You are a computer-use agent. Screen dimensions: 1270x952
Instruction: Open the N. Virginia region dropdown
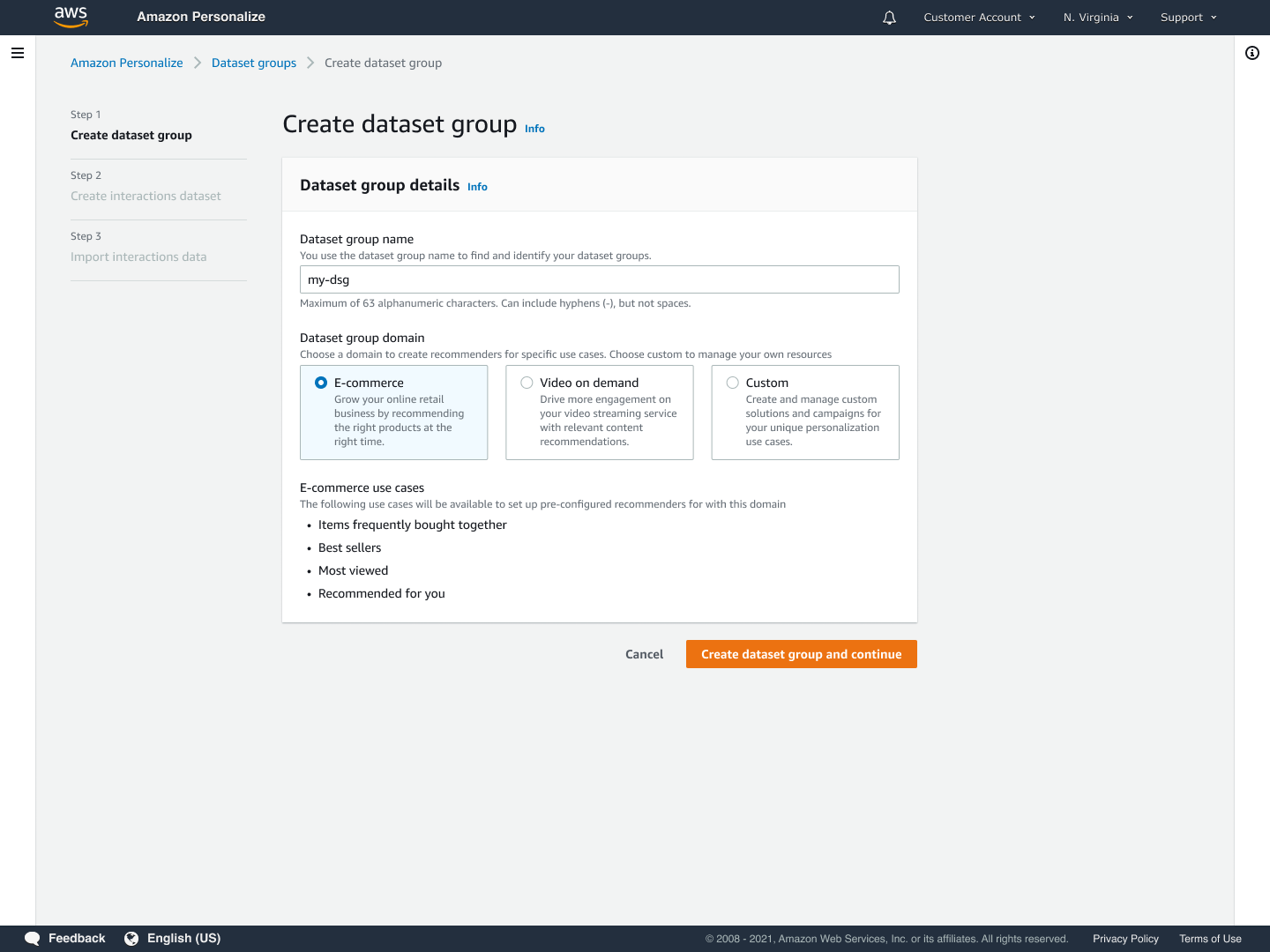click(1098, 18)
